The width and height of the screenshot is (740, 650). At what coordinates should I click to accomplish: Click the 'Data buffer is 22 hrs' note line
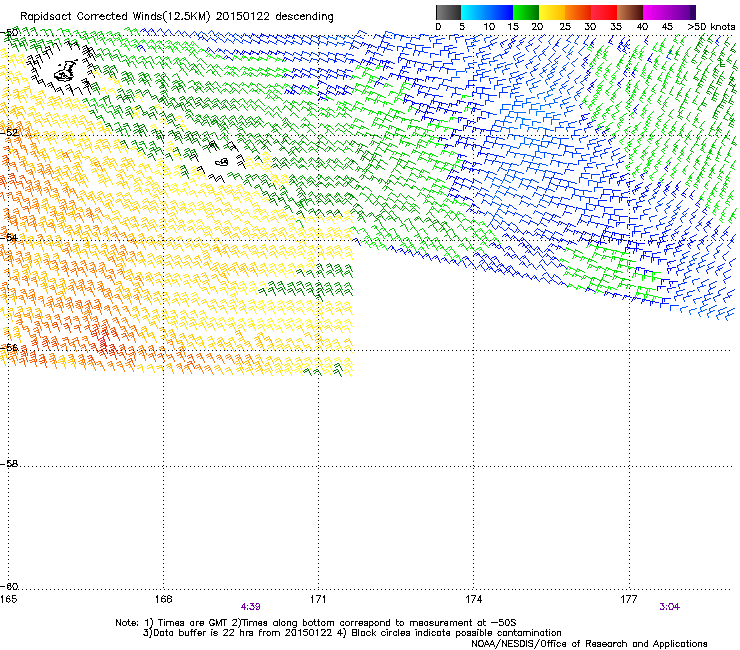pyautogui.click(x=352, y=633)
